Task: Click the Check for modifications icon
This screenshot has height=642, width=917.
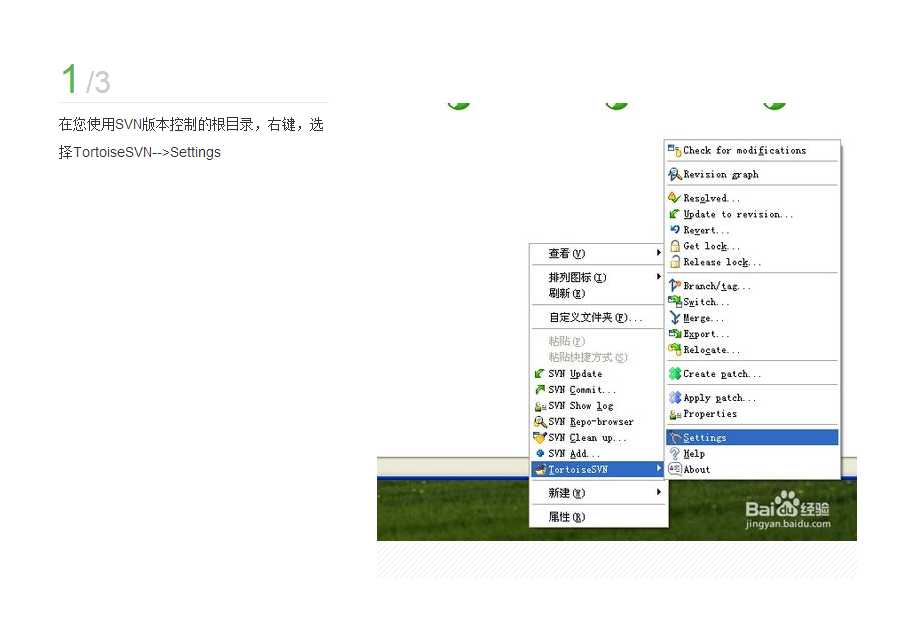Action: (674, 150)
